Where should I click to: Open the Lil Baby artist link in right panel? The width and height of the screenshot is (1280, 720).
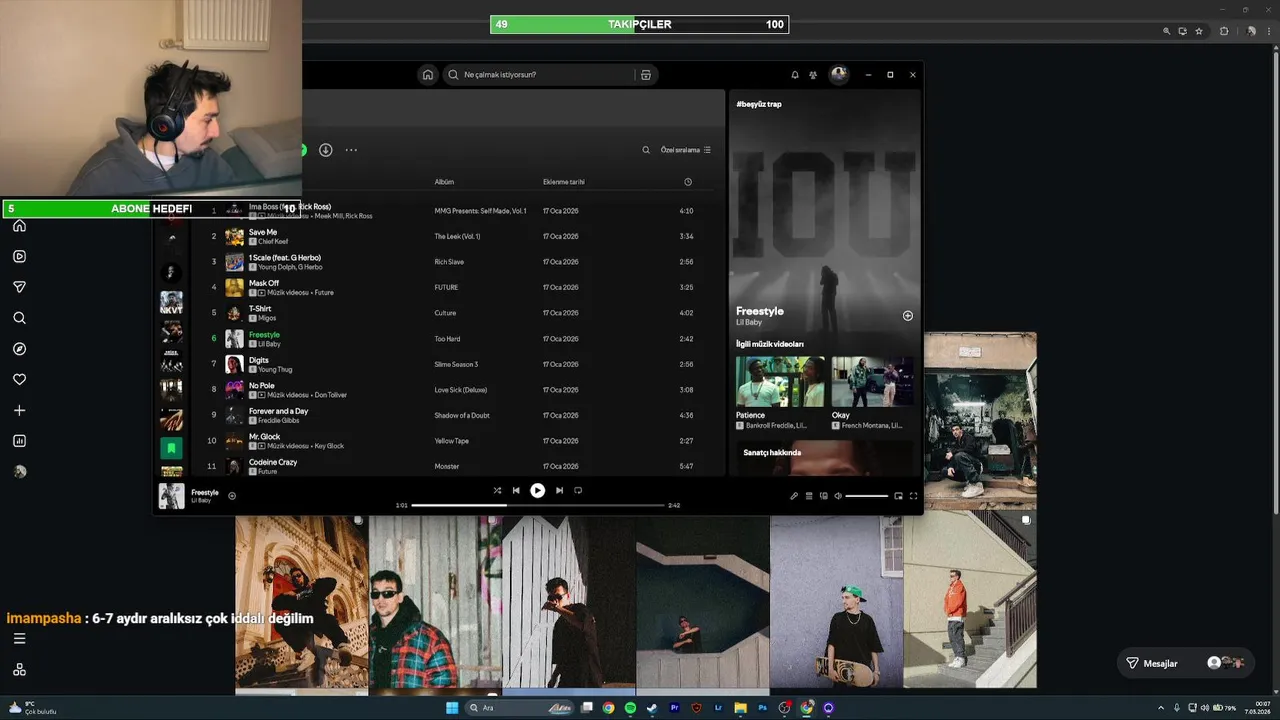(749, 323)
